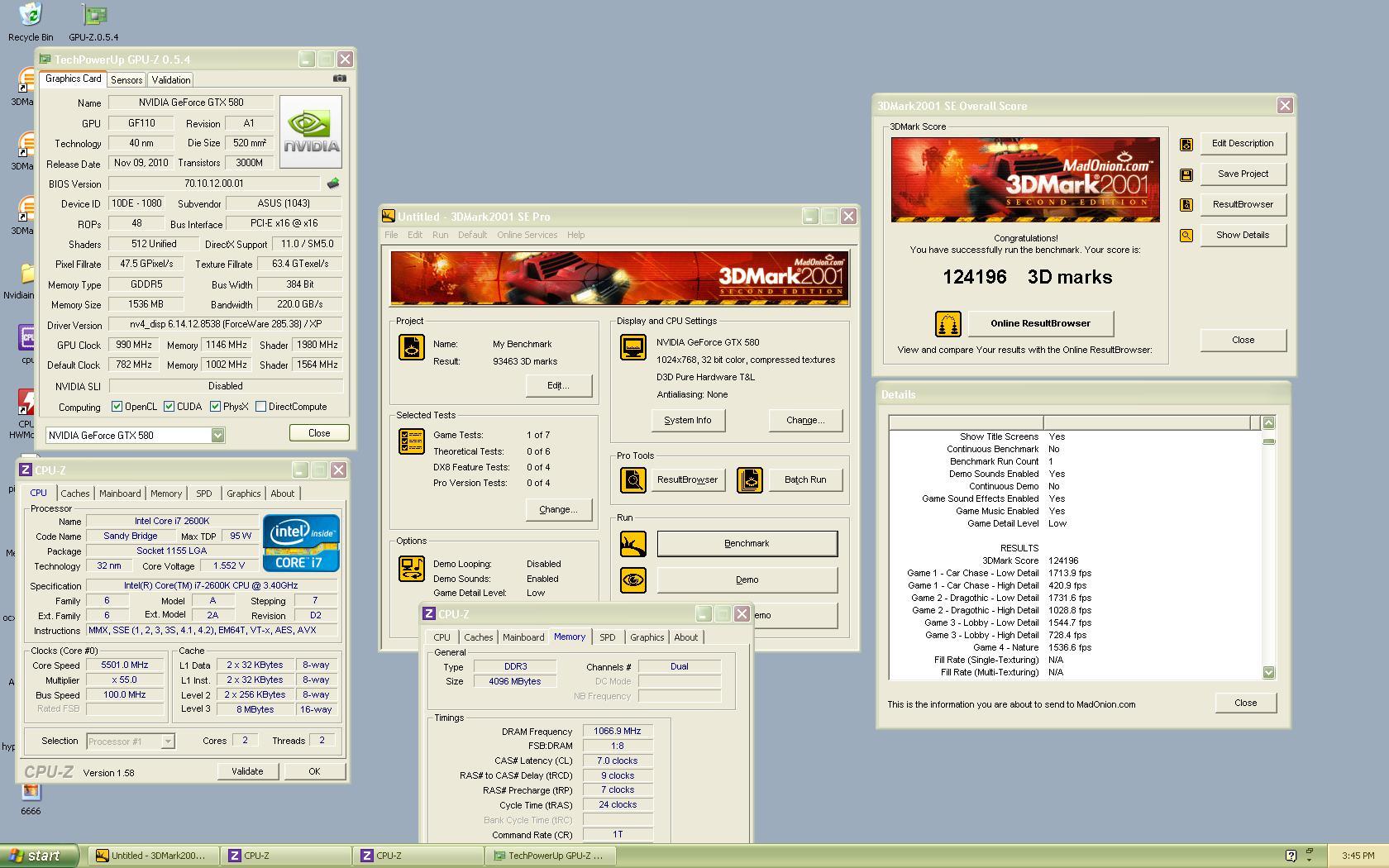1389x868 pixels.
Task: Click the Close button in Details window
Action: (x=1245, y=703)
